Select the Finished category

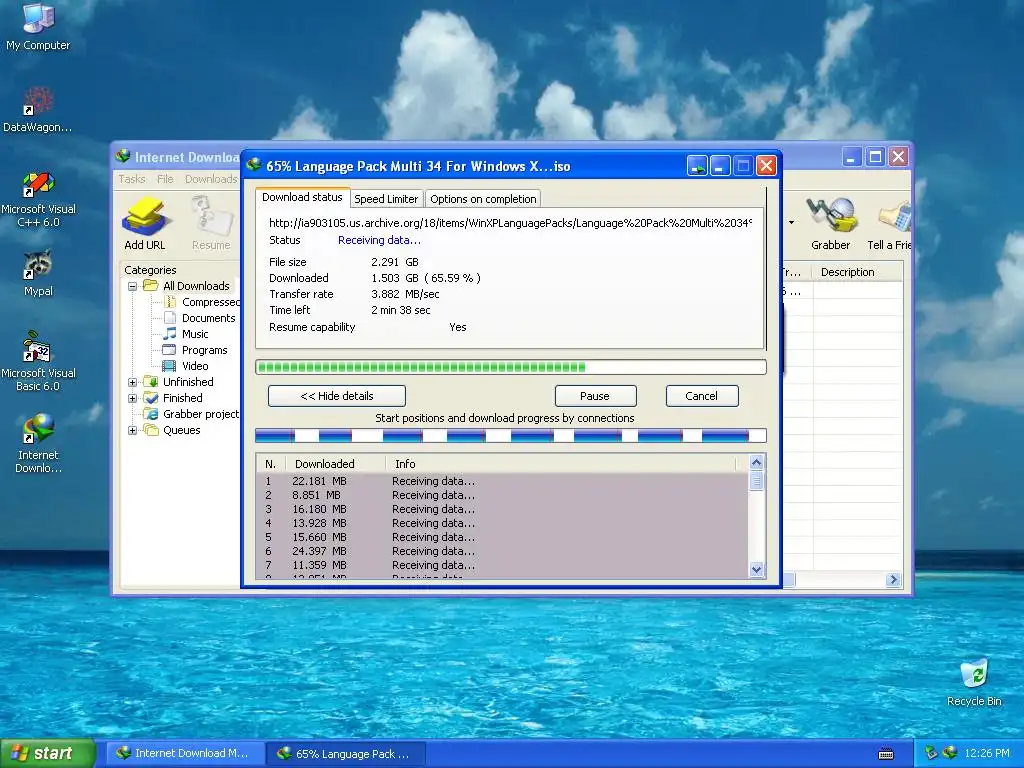(x=173, y=398)
